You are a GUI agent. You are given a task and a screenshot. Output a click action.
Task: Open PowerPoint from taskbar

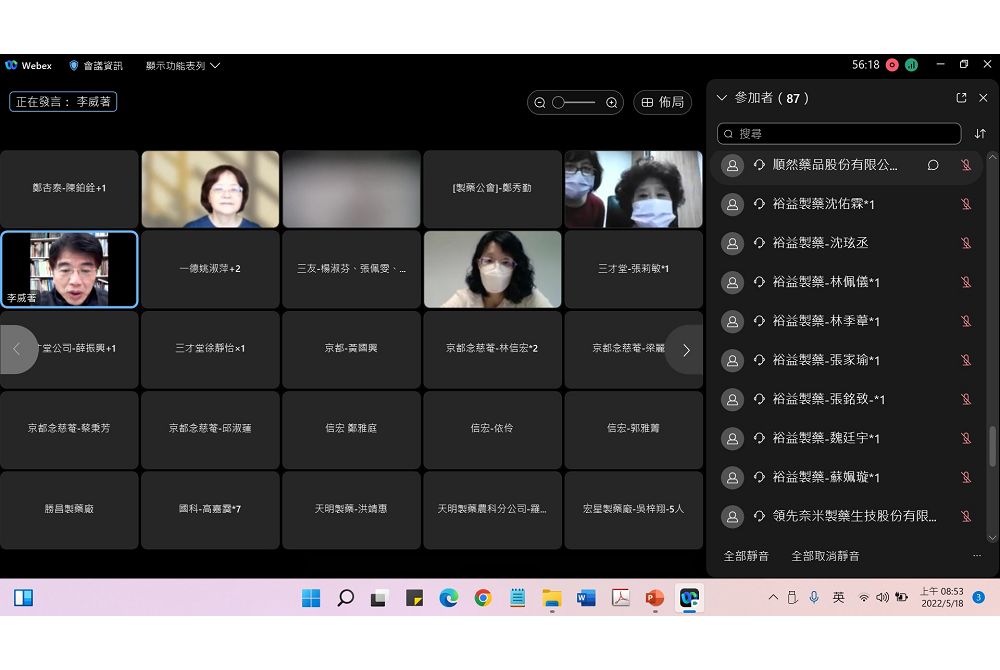coord(655,598)
